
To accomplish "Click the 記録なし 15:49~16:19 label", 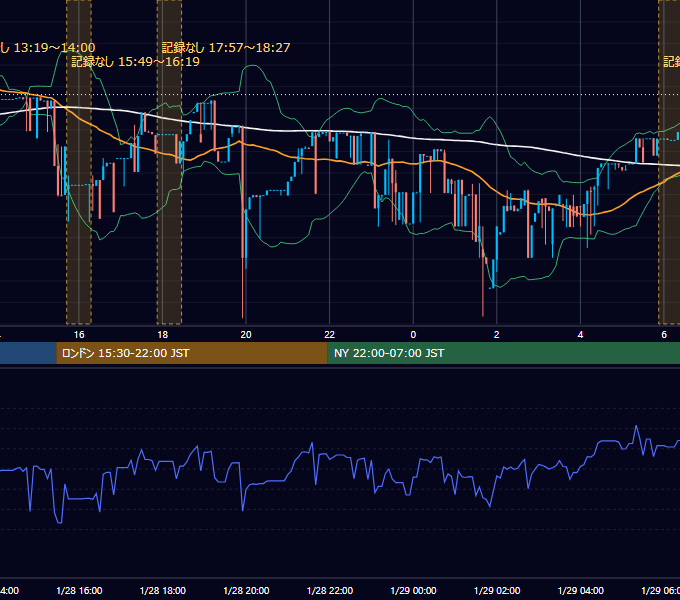I will [135, 62].
